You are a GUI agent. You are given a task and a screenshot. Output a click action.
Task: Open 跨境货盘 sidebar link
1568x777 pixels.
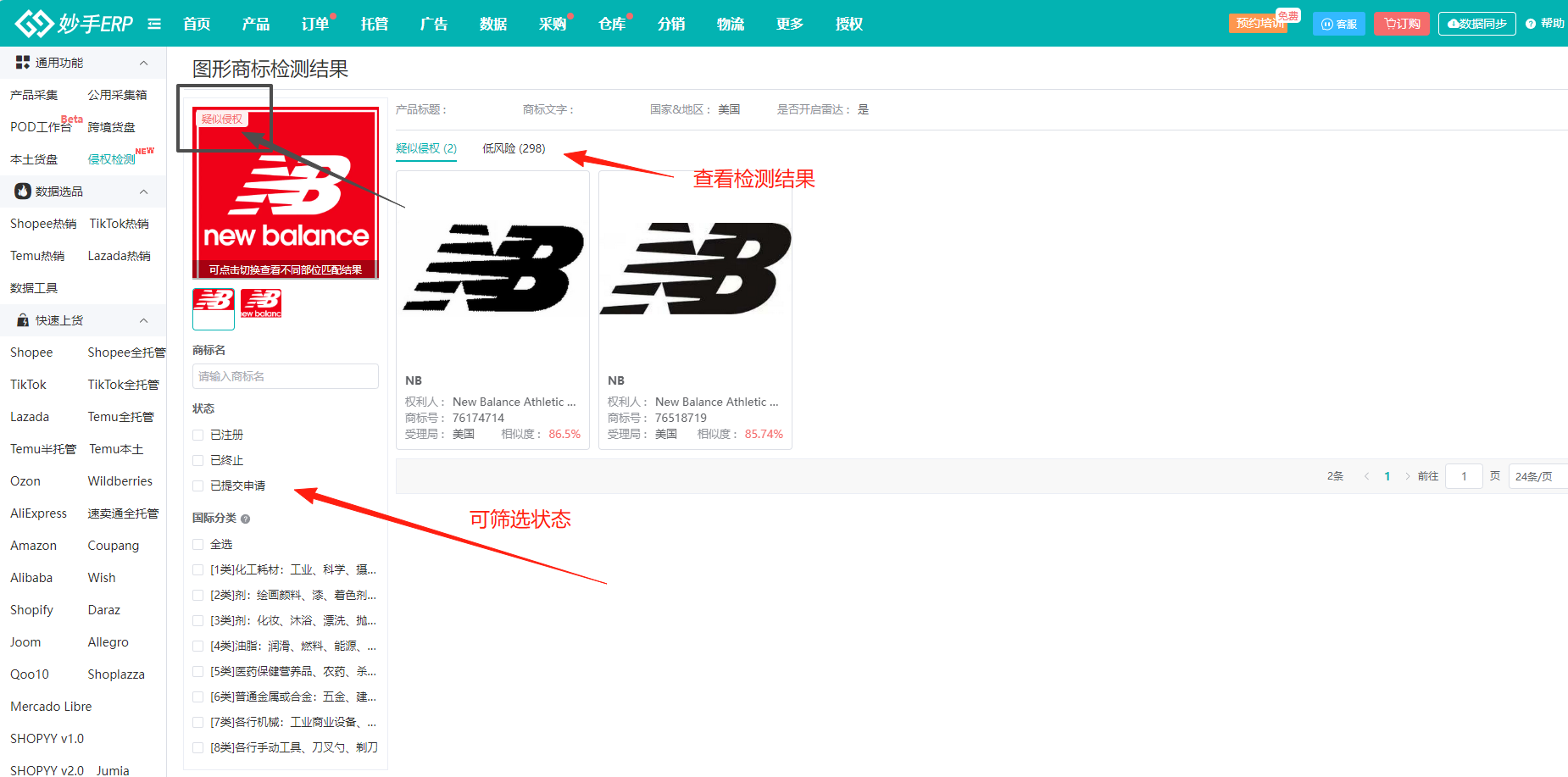pos(112,127)
